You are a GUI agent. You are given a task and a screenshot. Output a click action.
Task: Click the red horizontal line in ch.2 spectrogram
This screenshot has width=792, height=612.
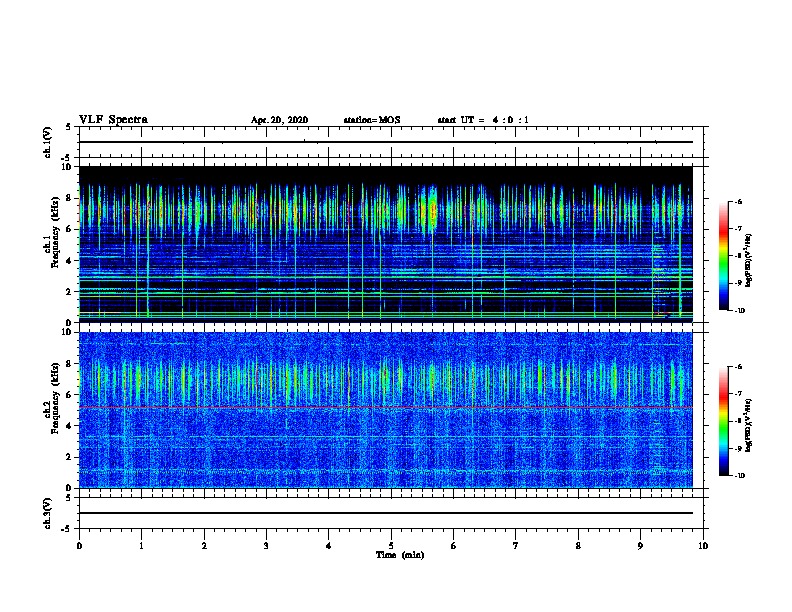385,407
